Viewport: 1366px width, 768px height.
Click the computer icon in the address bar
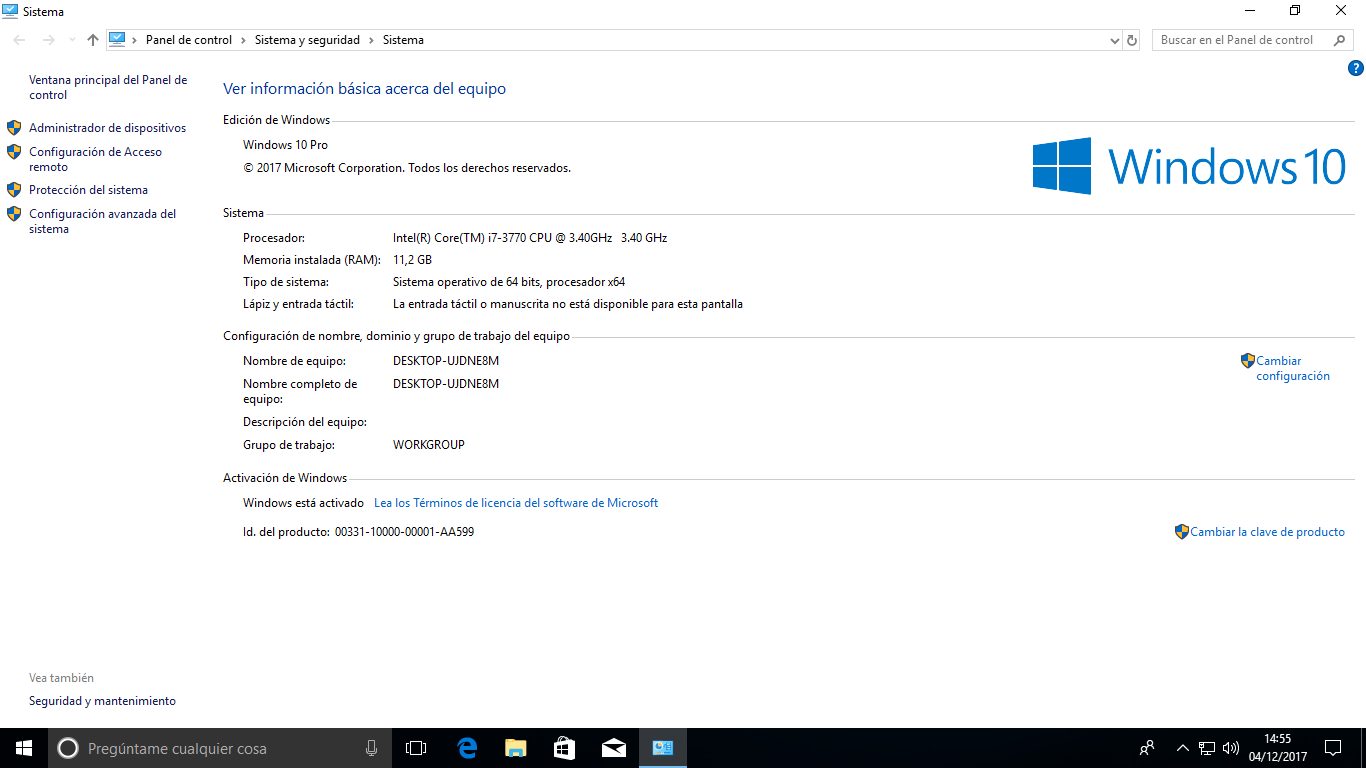click(x=117, y=40)
